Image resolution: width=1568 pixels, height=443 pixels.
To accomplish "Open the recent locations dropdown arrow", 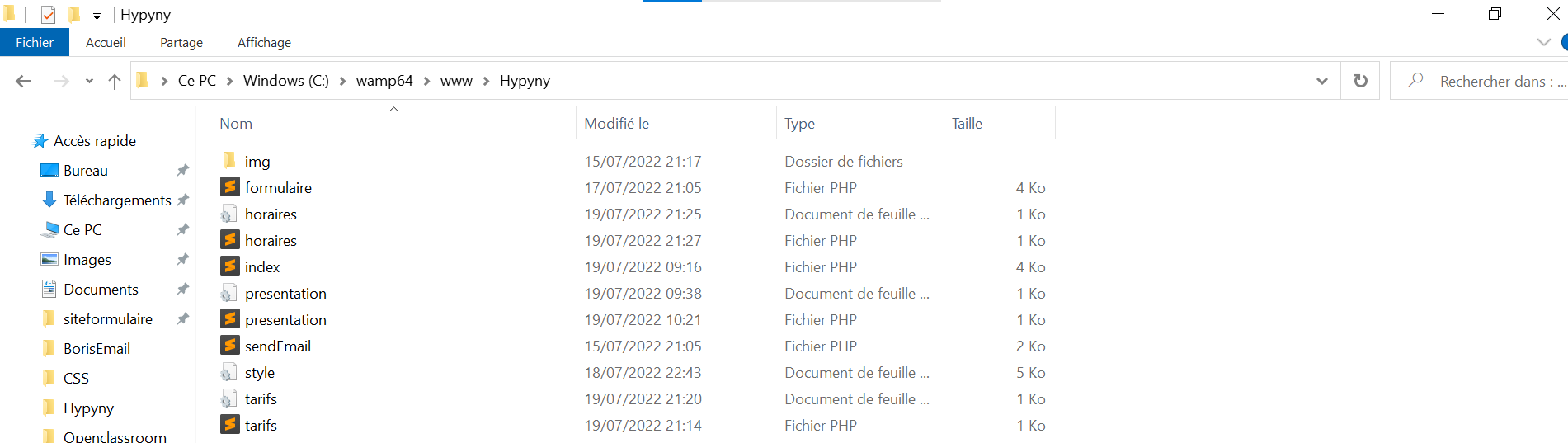I will point(89,81).
